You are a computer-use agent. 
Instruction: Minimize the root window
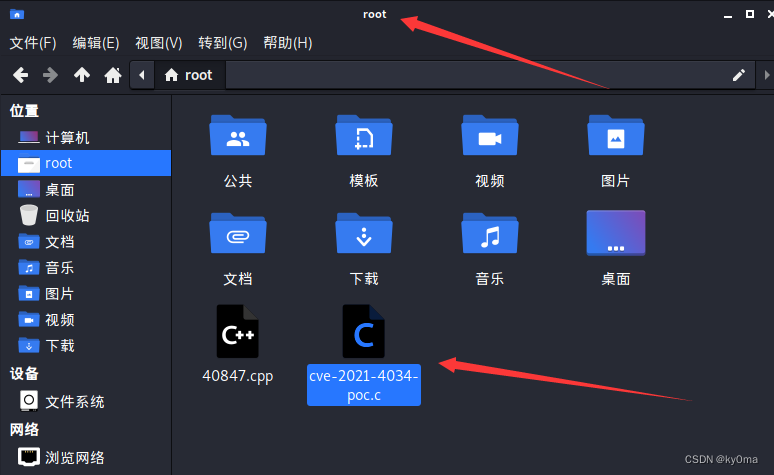pos(728,15)
